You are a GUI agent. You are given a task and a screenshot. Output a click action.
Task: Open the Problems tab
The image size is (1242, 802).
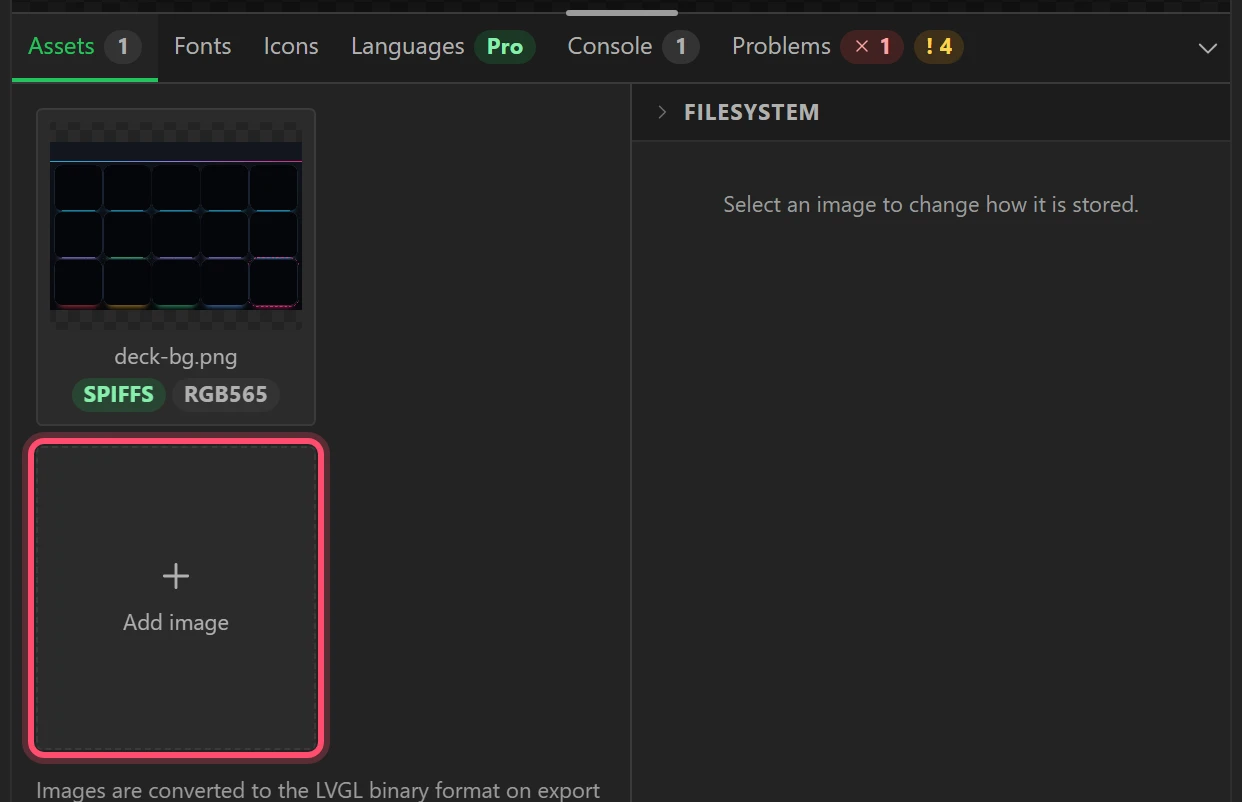tap(847, 47)
